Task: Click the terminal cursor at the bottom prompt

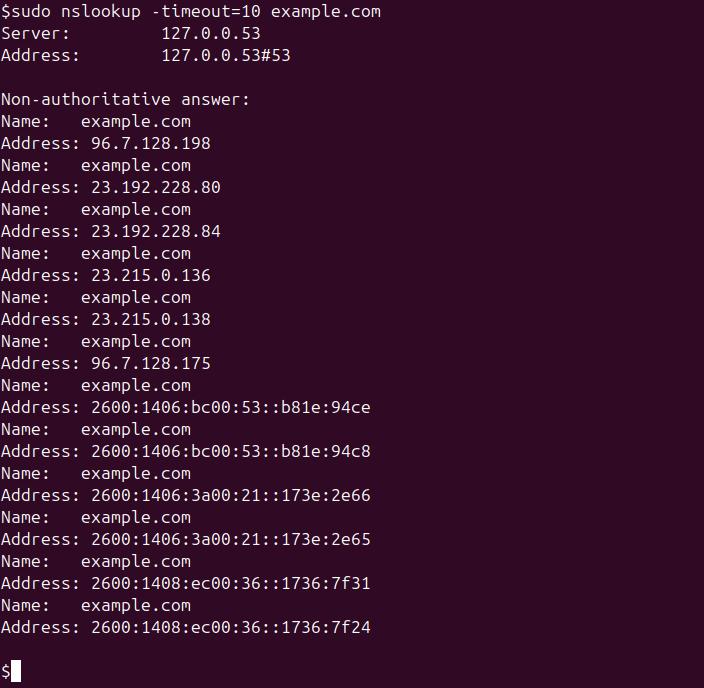Action: coord(16,672)
